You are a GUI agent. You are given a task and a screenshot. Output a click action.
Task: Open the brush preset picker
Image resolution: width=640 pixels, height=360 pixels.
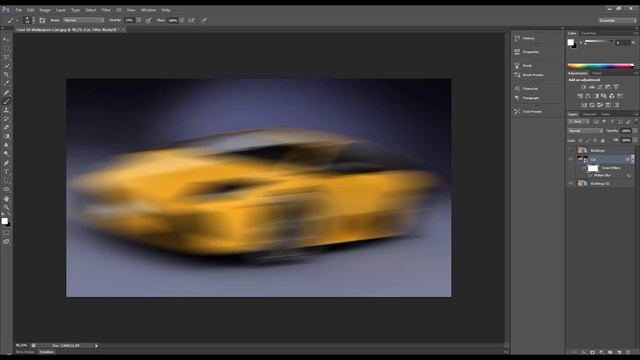(x=29, y=20)
